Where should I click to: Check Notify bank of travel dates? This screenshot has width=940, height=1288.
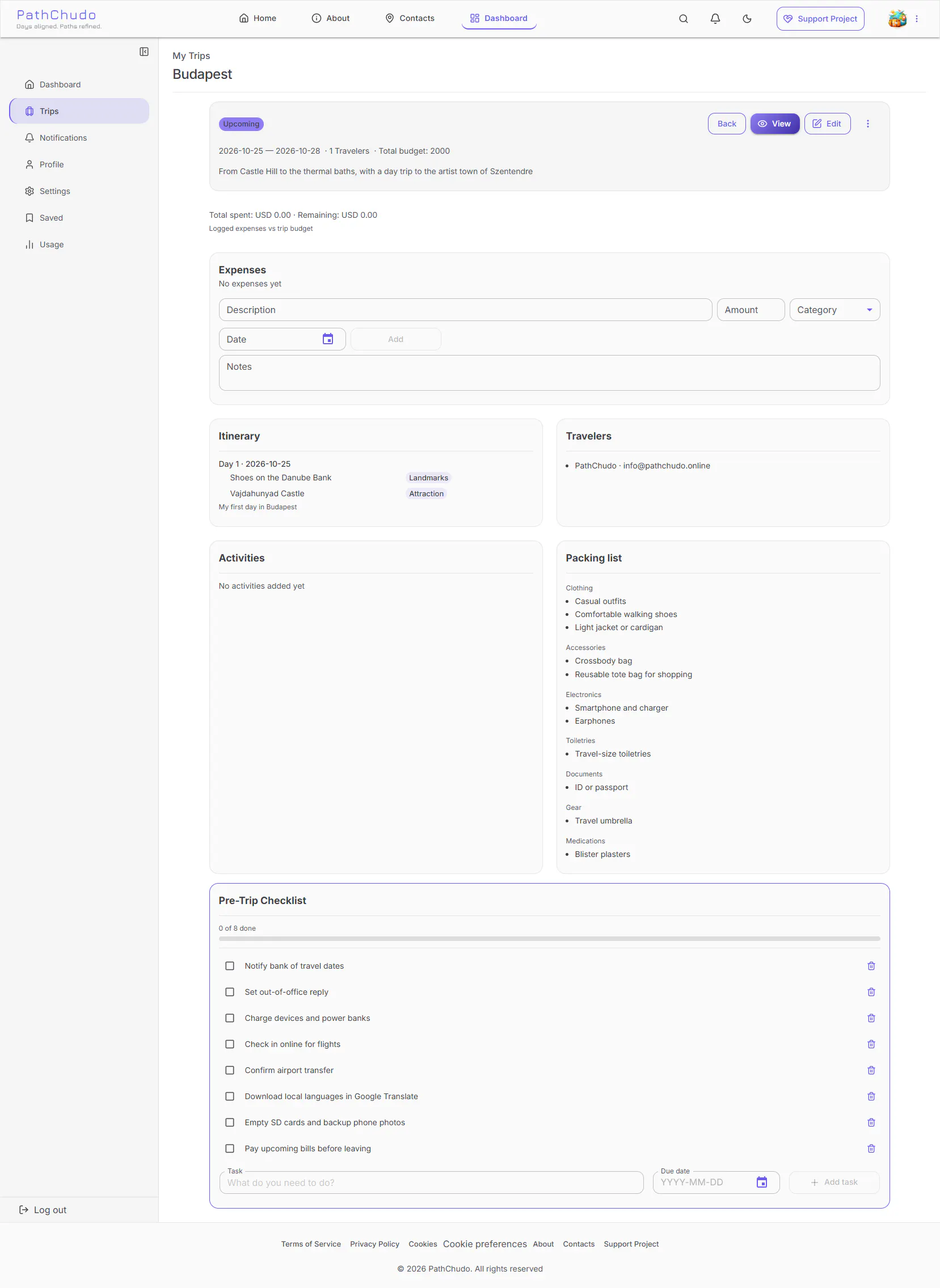(230, 966)
